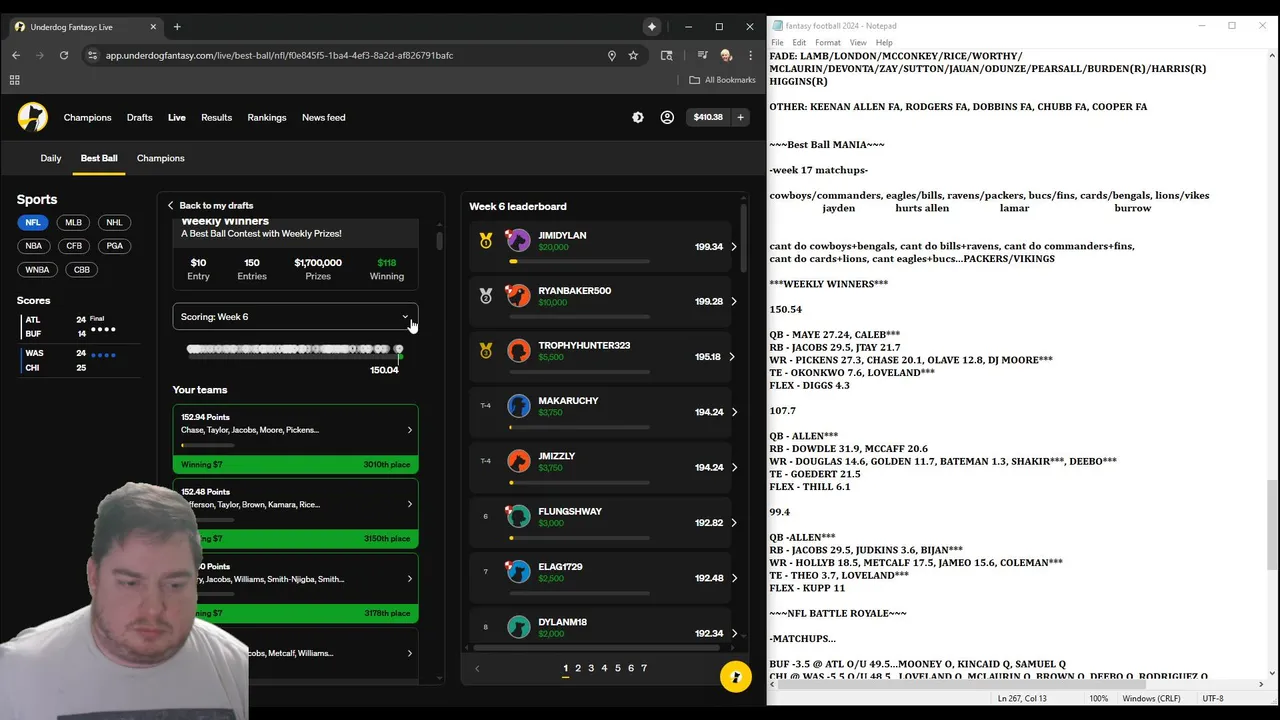Click the browser address bar URL

point(279,55)
